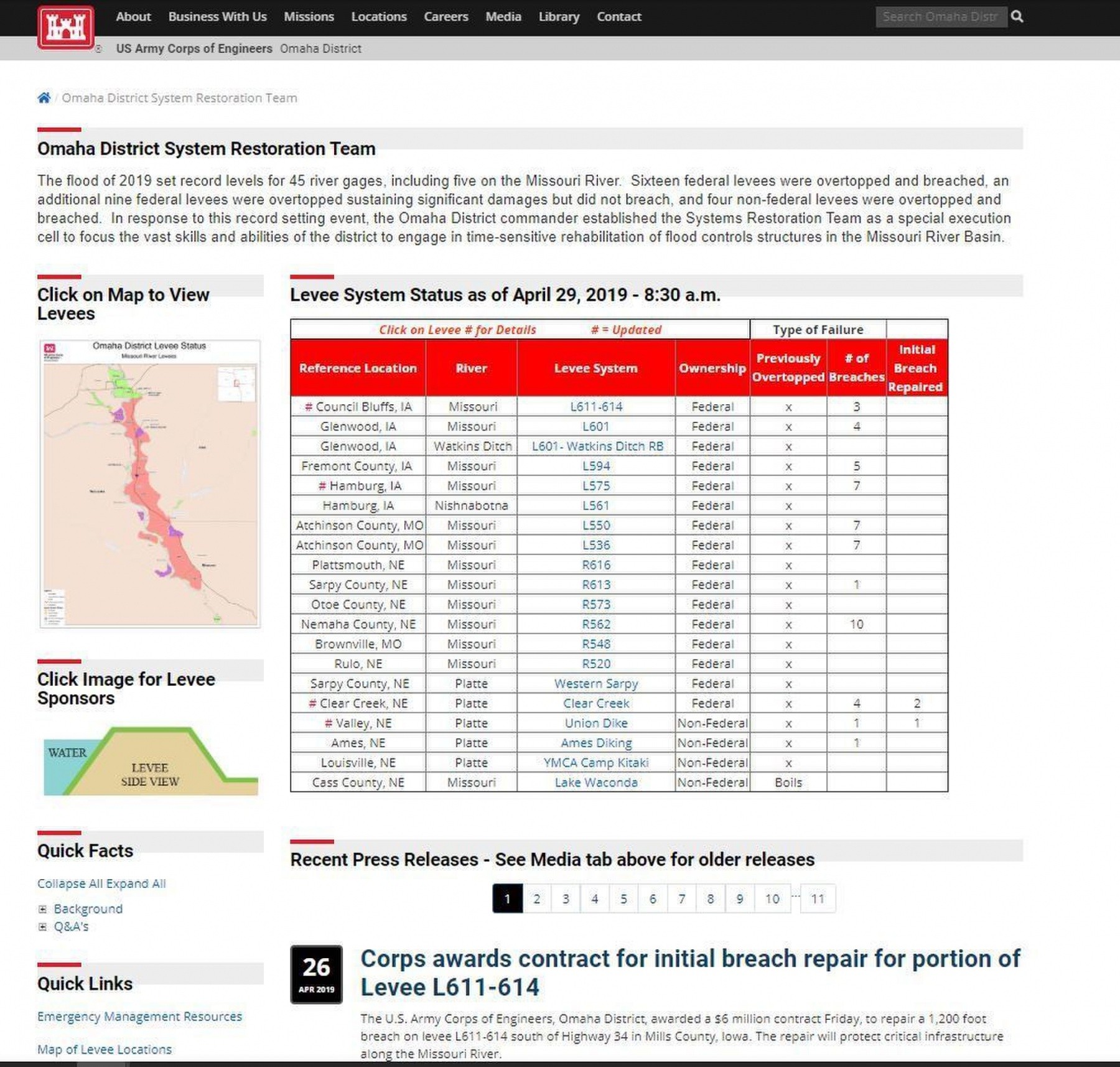Image resolution: width=1120 pixels, height=1067 pixels.
Task: Open the Omaha District Levee Status map
Action: tap(149, 483)
